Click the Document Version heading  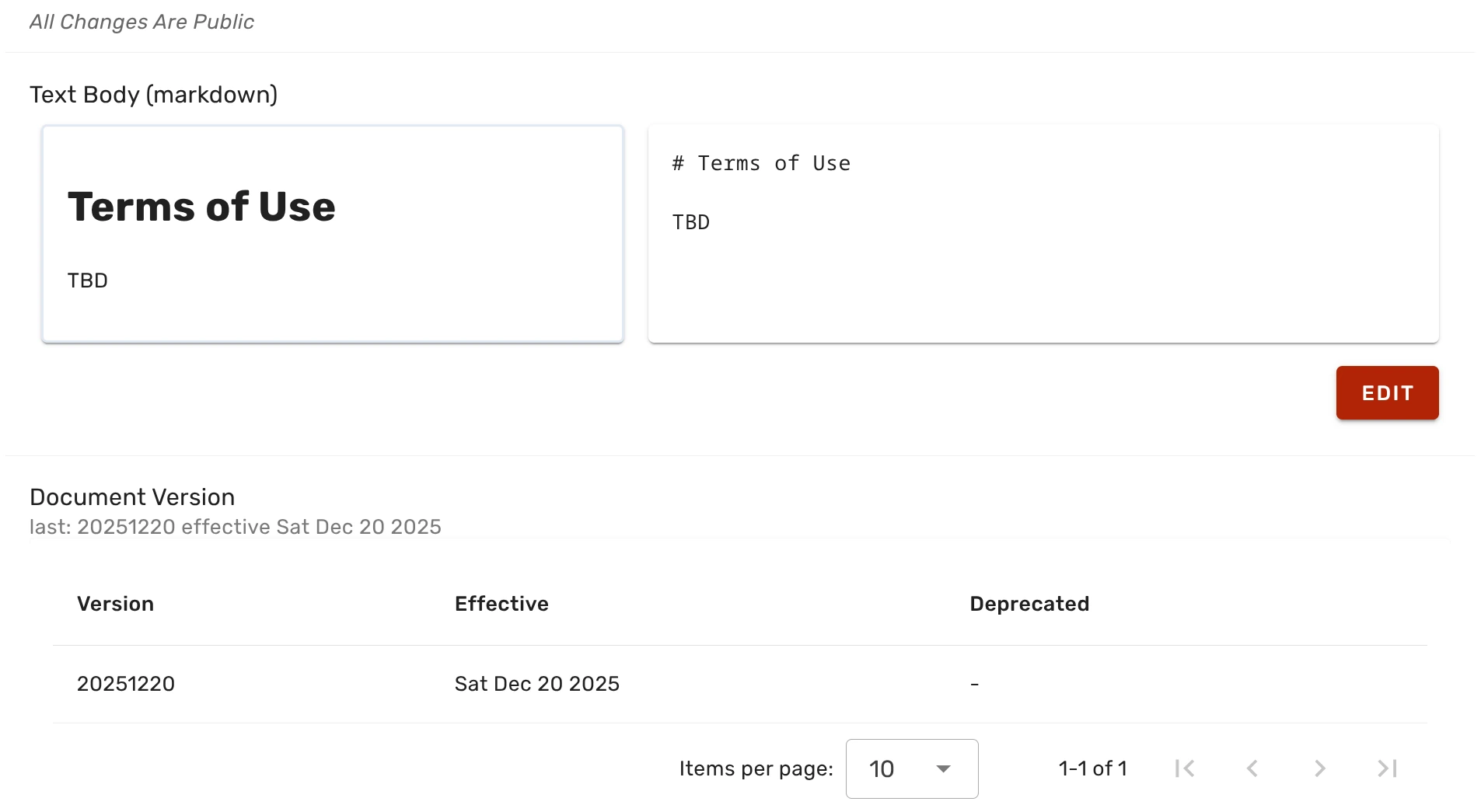132,497
